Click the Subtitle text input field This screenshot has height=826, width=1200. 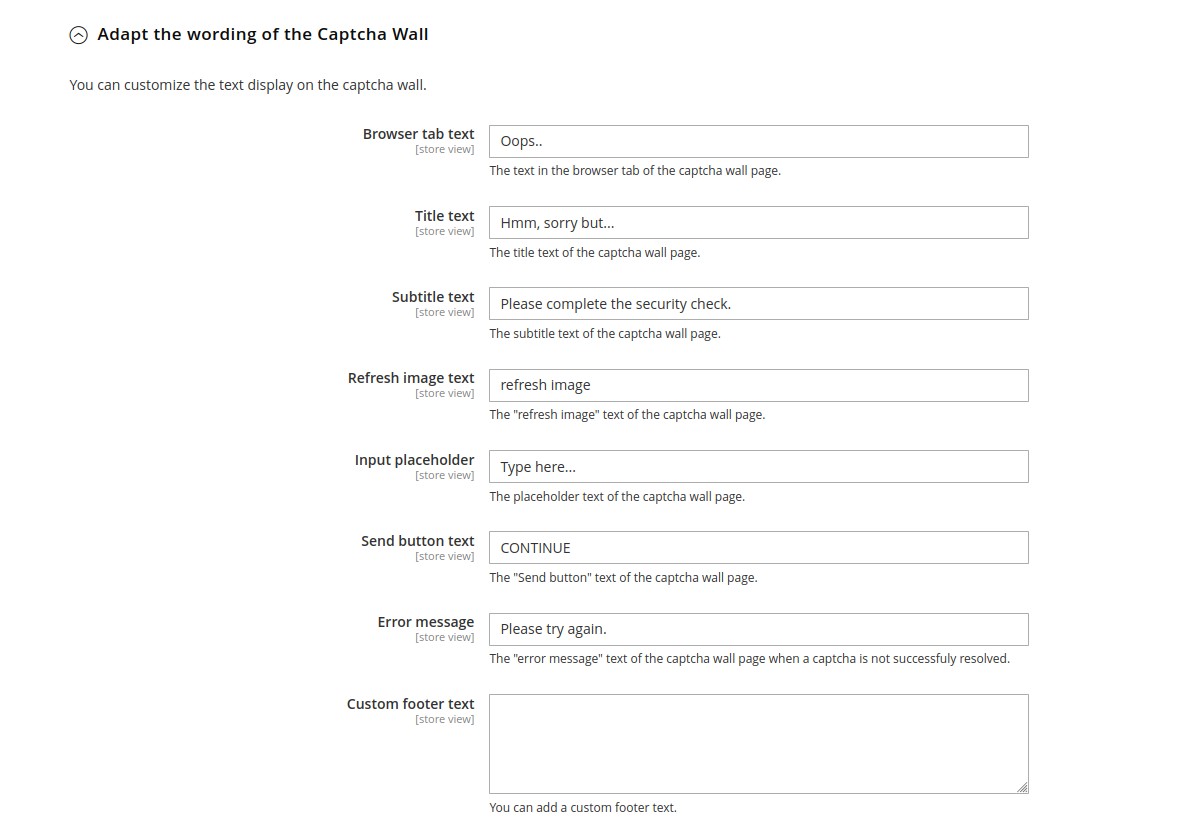pos(757,303)
